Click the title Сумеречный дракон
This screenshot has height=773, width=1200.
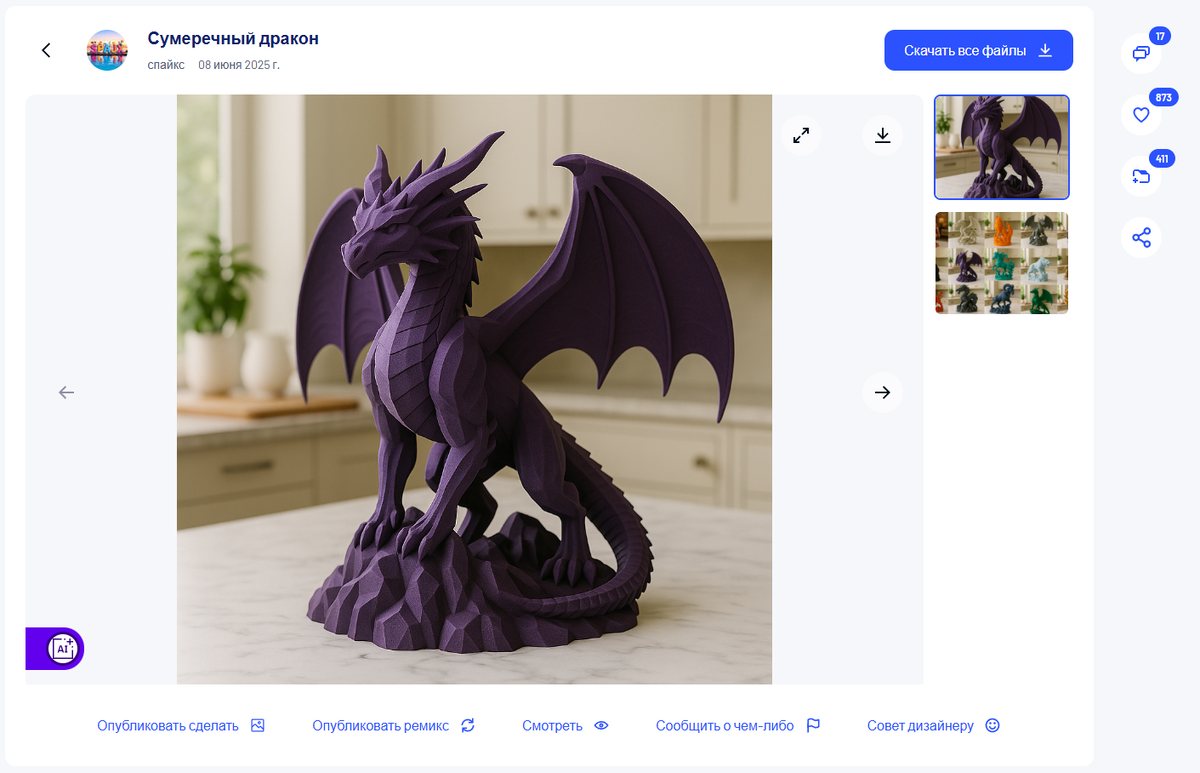coord(233,38)
